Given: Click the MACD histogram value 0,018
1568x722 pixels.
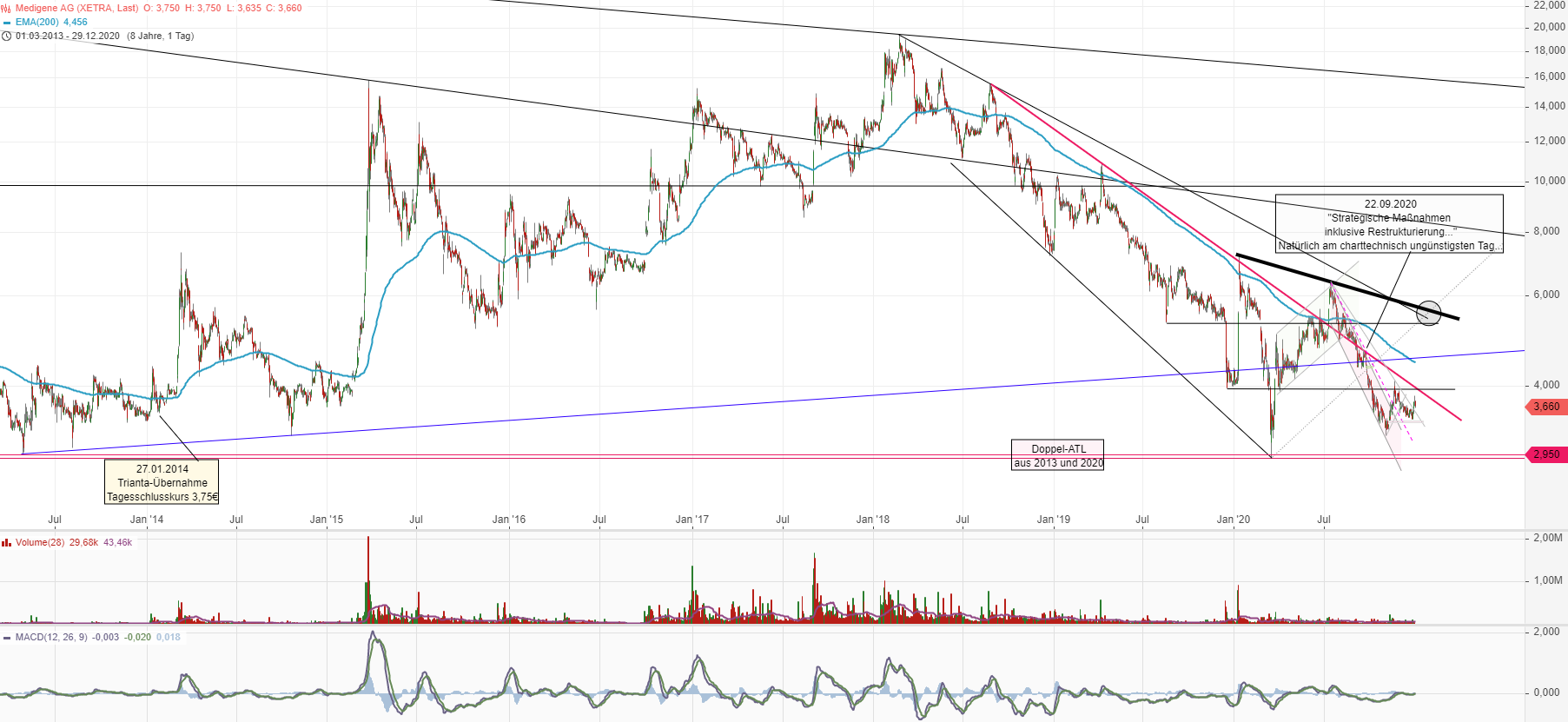Looking at the screenshot, I should click(169, 637).
